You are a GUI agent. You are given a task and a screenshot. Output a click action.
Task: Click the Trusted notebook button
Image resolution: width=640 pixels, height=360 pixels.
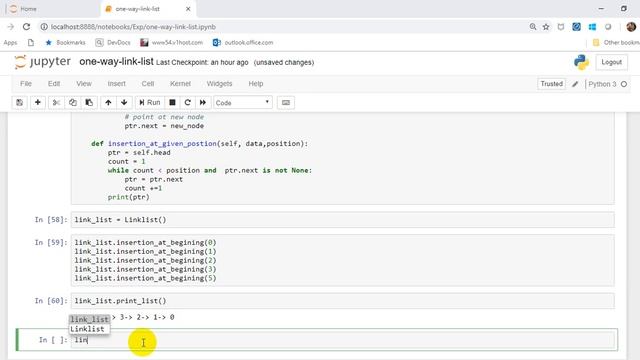pyautogui.click(x=551, y=84)
